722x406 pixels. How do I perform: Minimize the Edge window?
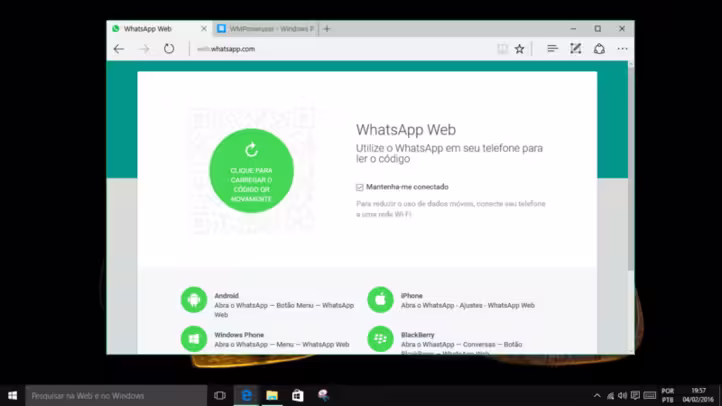pyautogui.click(x=573, y=29)
